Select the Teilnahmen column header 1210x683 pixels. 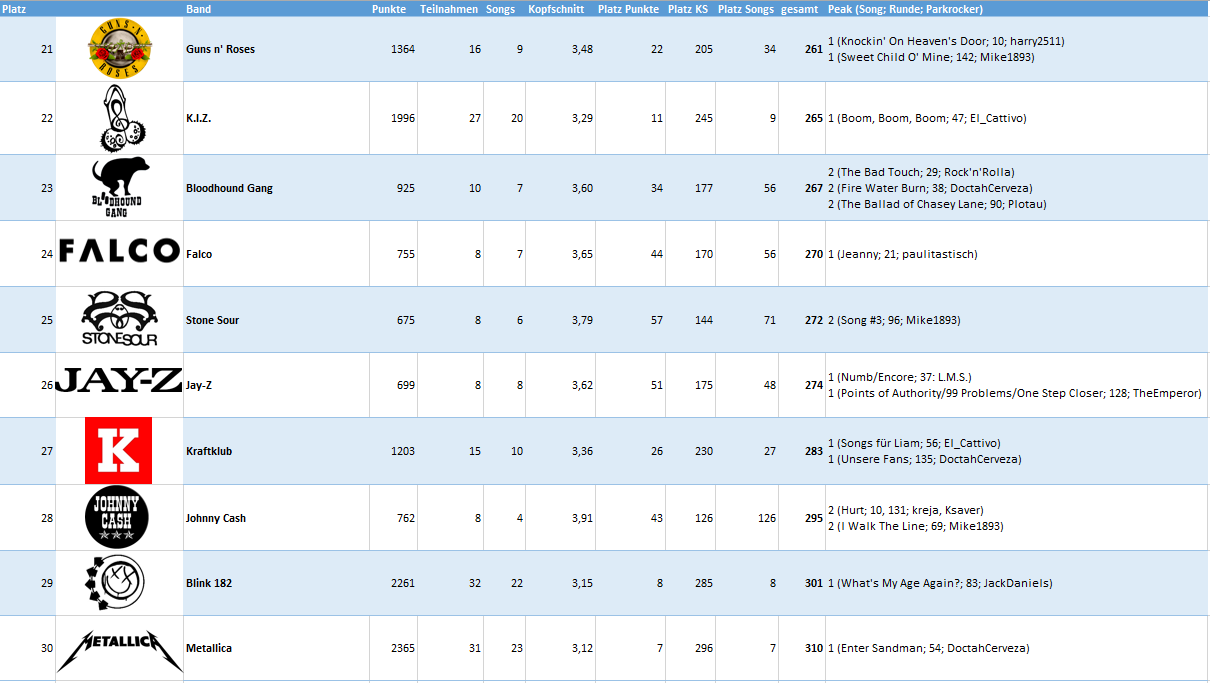click(449, 9)
